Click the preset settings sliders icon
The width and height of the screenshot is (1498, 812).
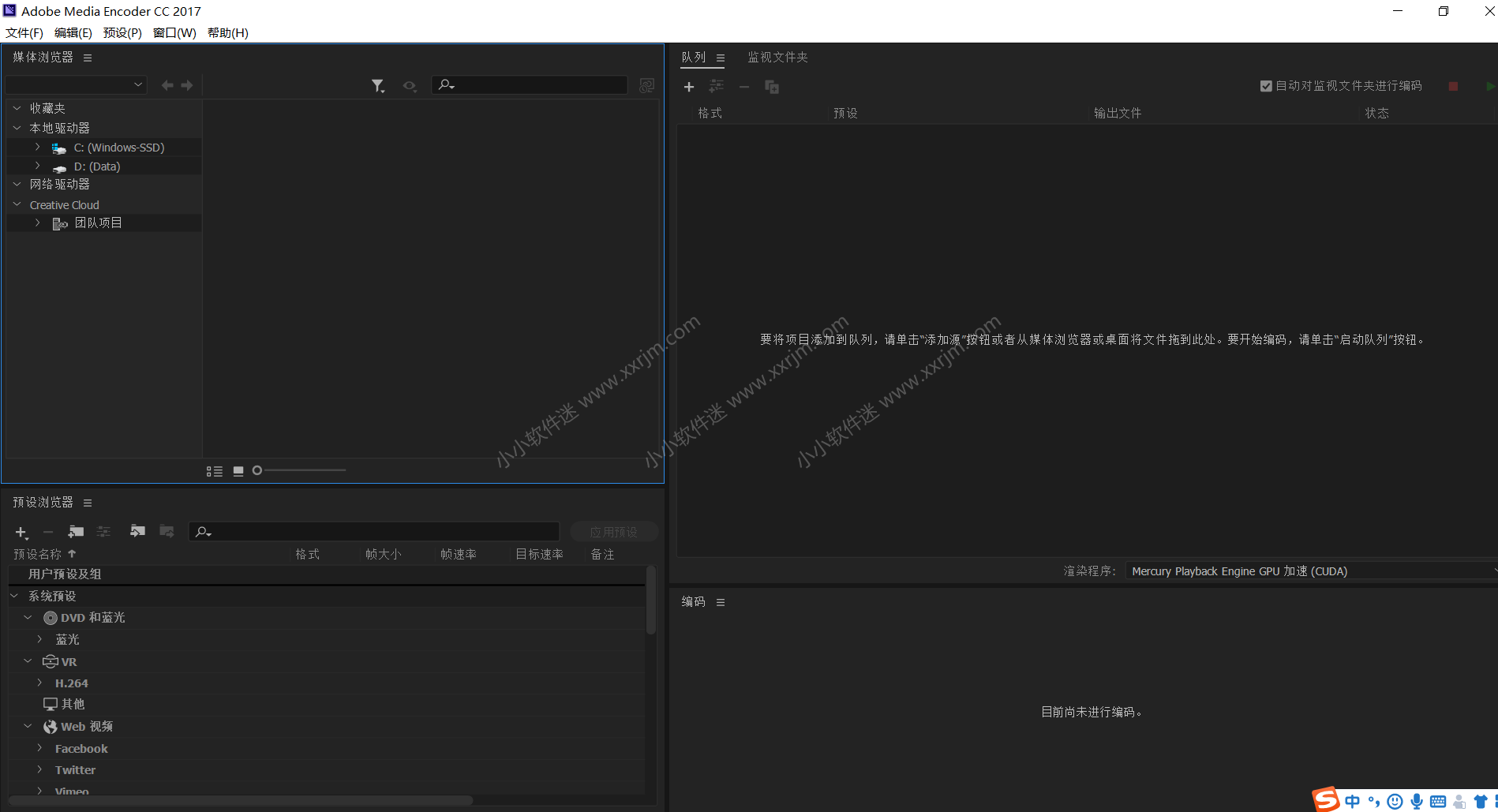click(103, 531)
